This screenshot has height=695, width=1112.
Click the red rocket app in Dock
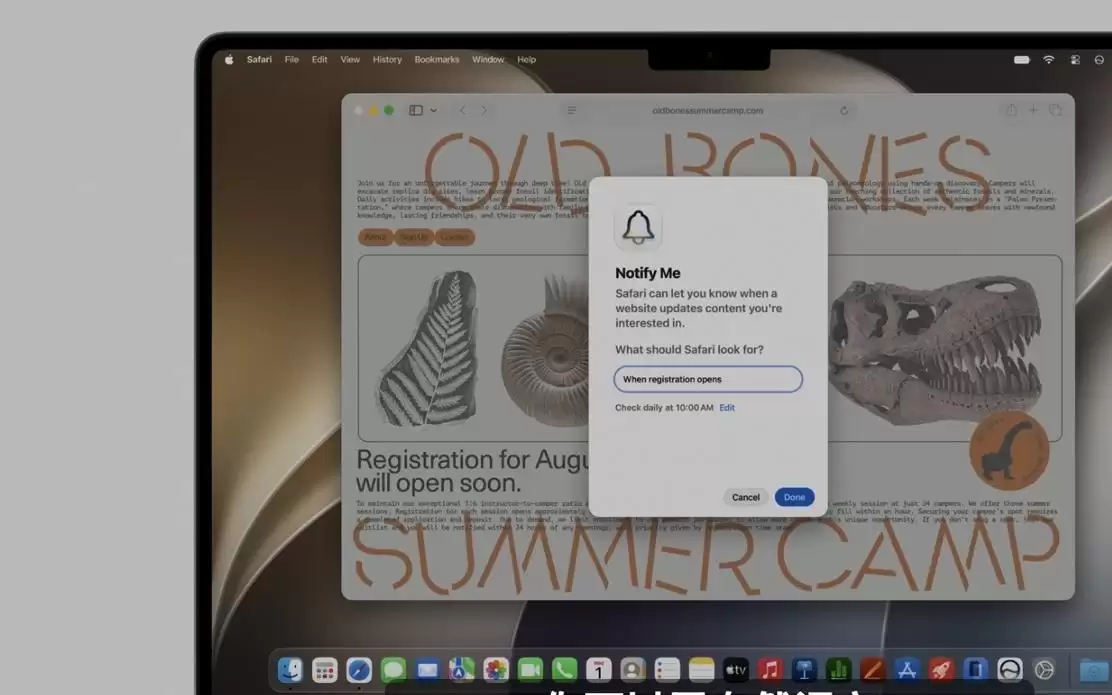(x=940, y=669)
